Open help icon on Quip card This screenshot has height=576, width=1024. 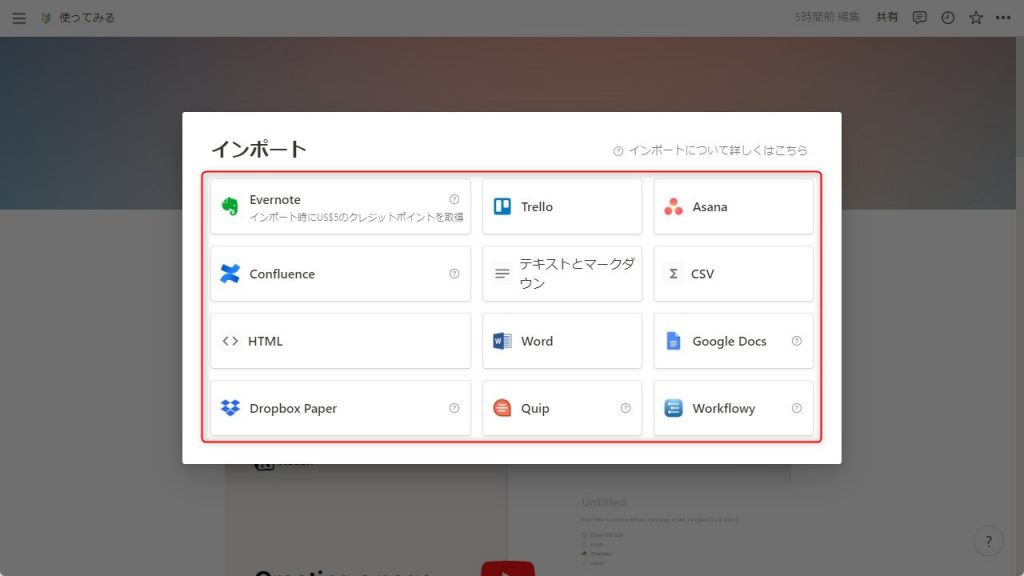click(626, 408)
